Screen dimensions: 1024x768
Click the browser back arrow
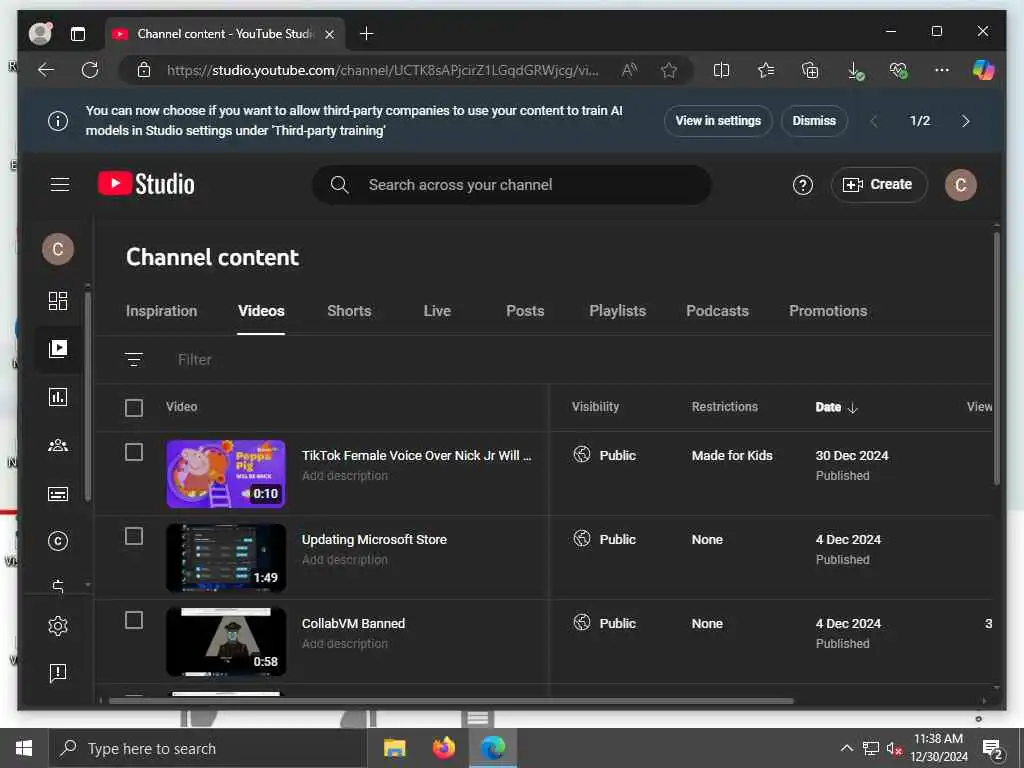tap(46, 70)
